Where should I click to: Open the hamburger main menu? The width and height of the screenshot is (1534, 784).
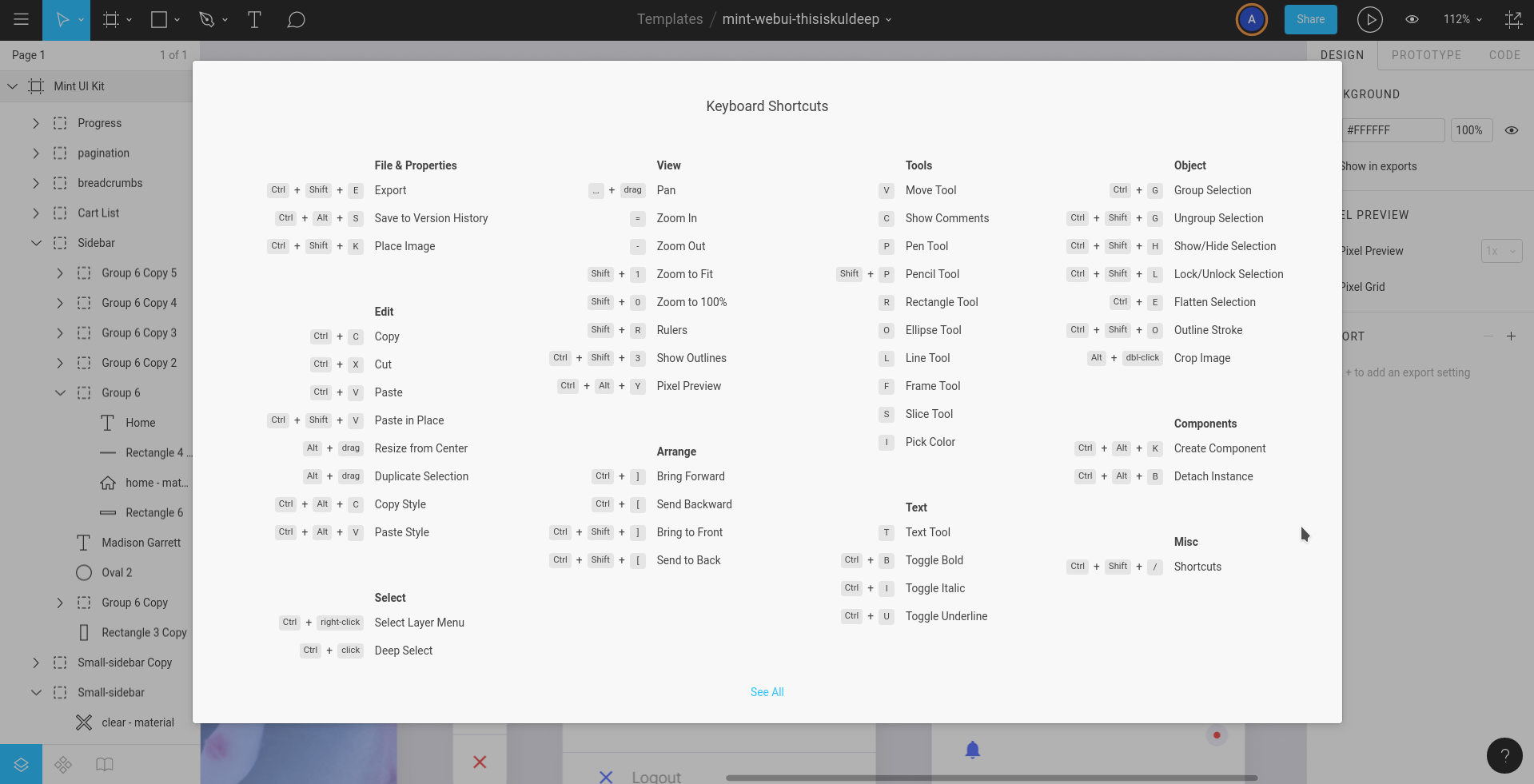pyautogui.click(x=22, y=19)
